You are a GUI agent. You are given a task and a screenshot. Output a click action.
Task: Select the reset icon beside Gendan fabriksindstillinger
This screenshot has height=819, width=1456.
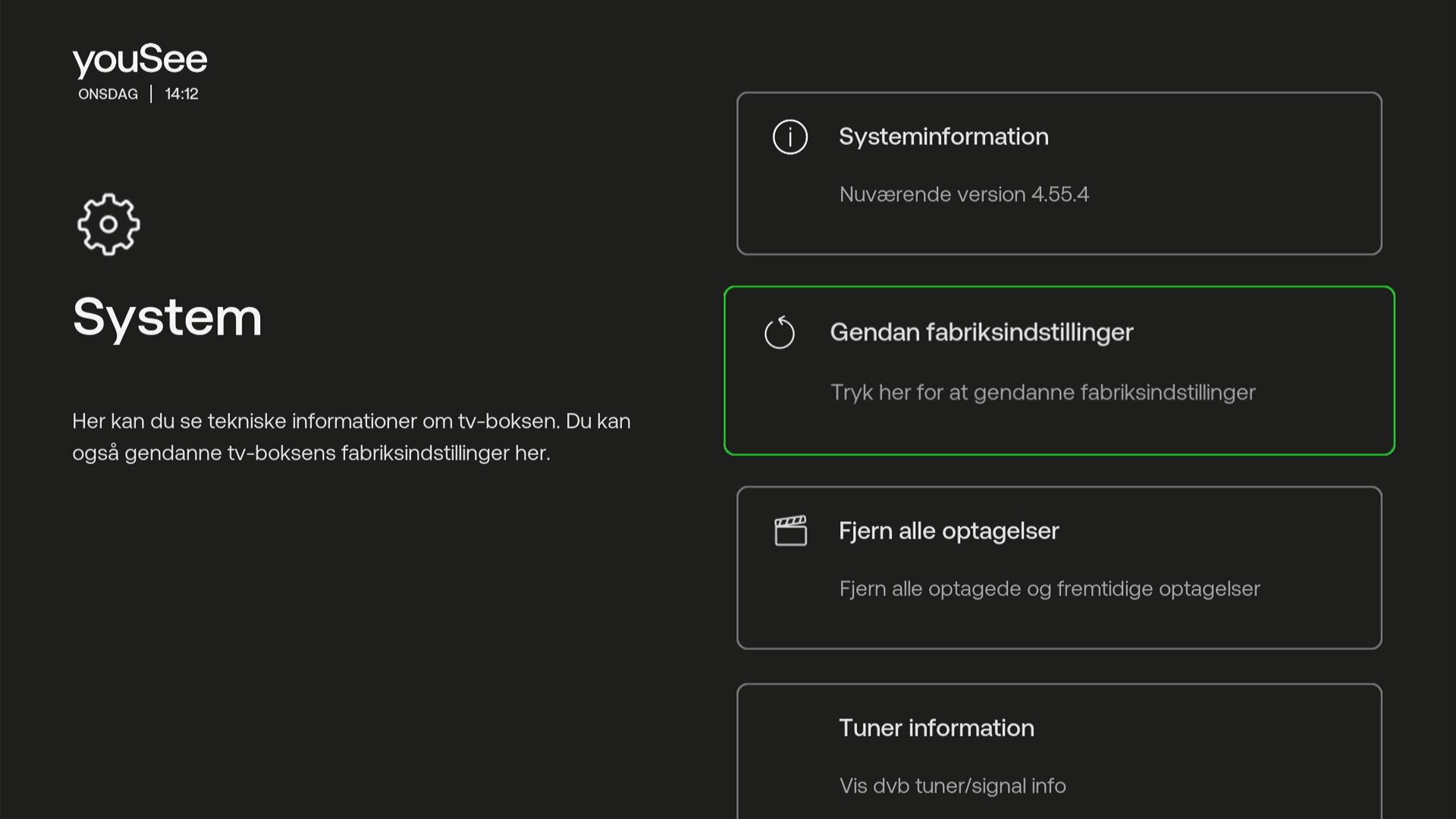click(x=780, y=332)
